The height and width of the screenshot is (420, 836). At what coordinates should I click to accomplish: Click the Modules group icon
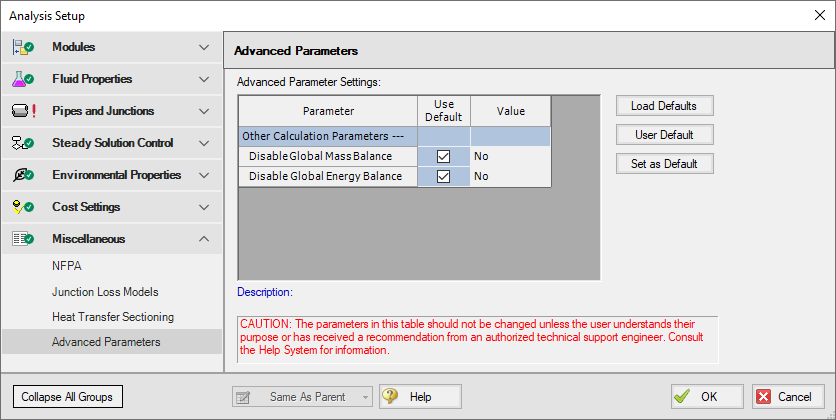[x=22, y=47]
